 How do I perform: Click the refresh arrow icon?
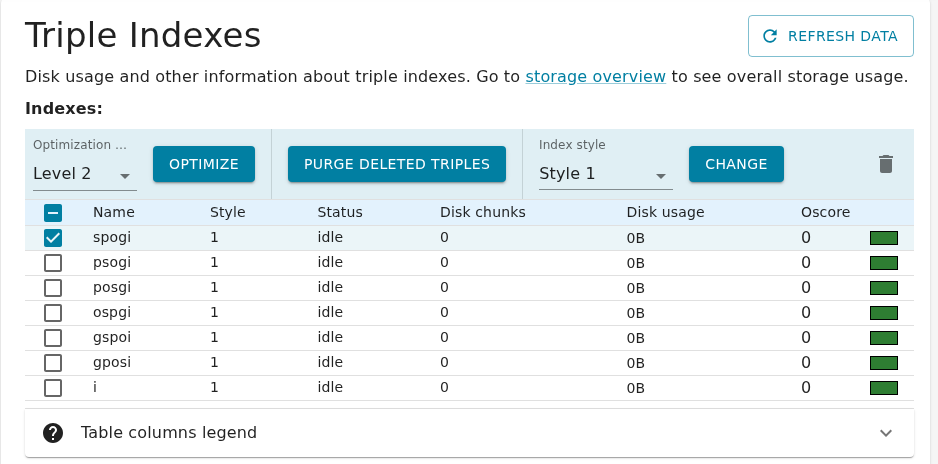pos(770,36)
